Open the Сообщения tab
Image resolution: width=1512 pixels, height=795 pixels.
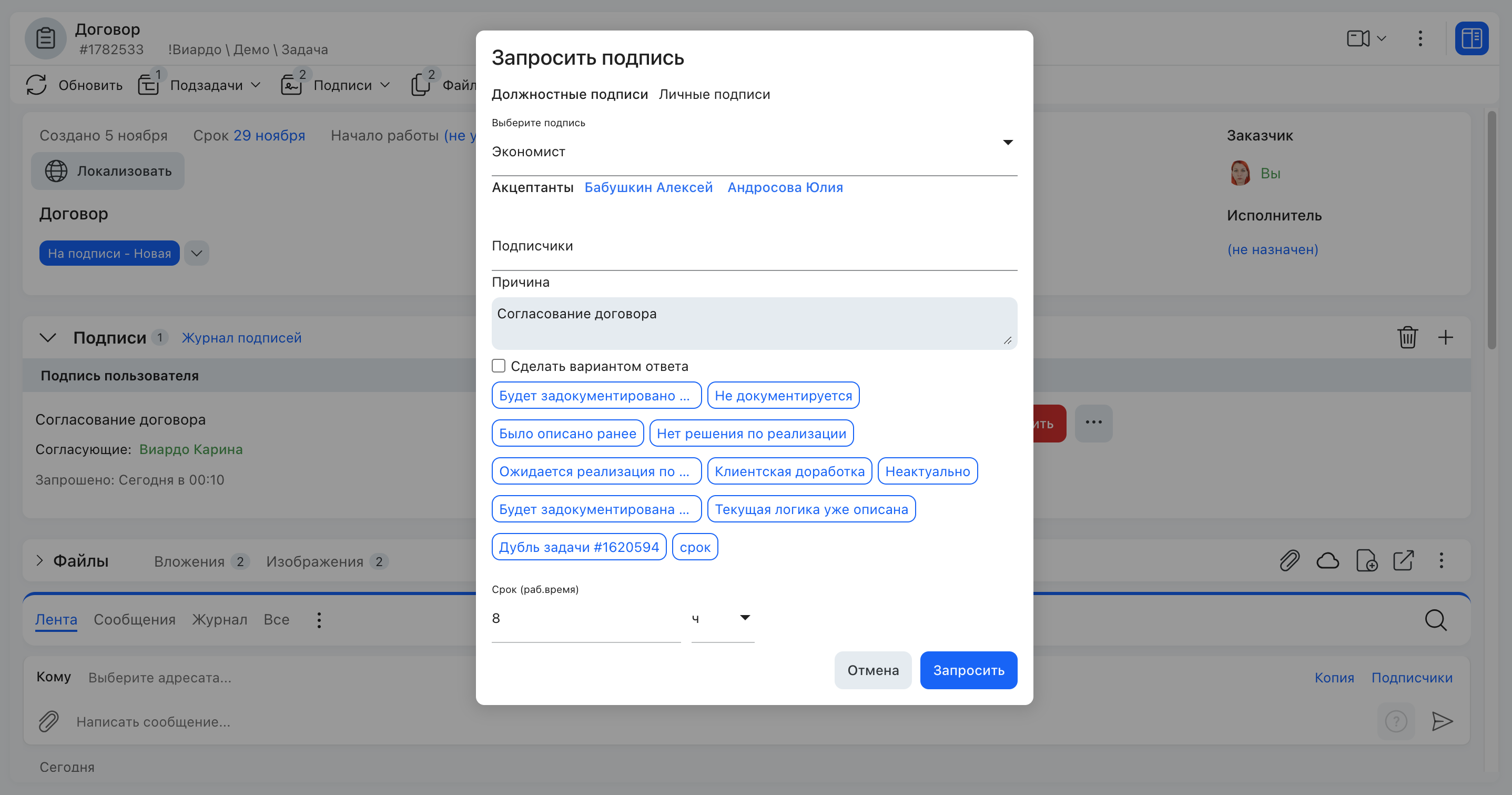pyautogui.click(x=135, y=620)
